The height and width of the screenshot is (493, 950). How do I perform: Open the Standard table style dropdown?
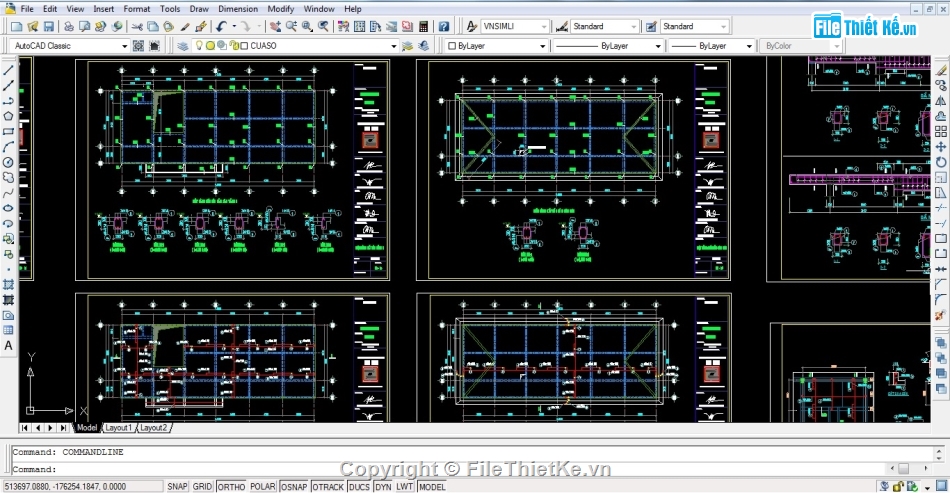pos(695,27)
